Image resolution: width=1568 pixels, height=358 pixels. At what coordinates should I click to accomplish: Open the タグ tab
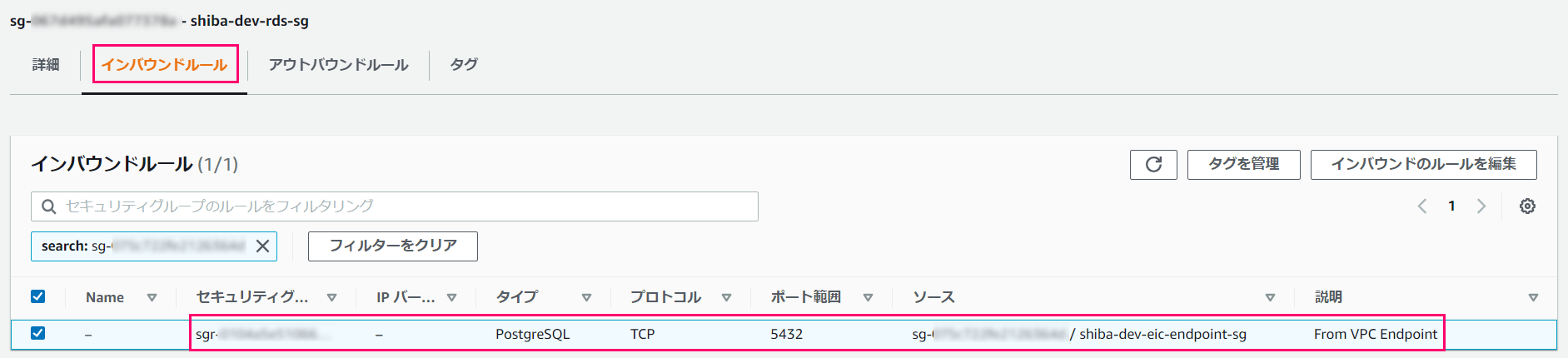464,65
